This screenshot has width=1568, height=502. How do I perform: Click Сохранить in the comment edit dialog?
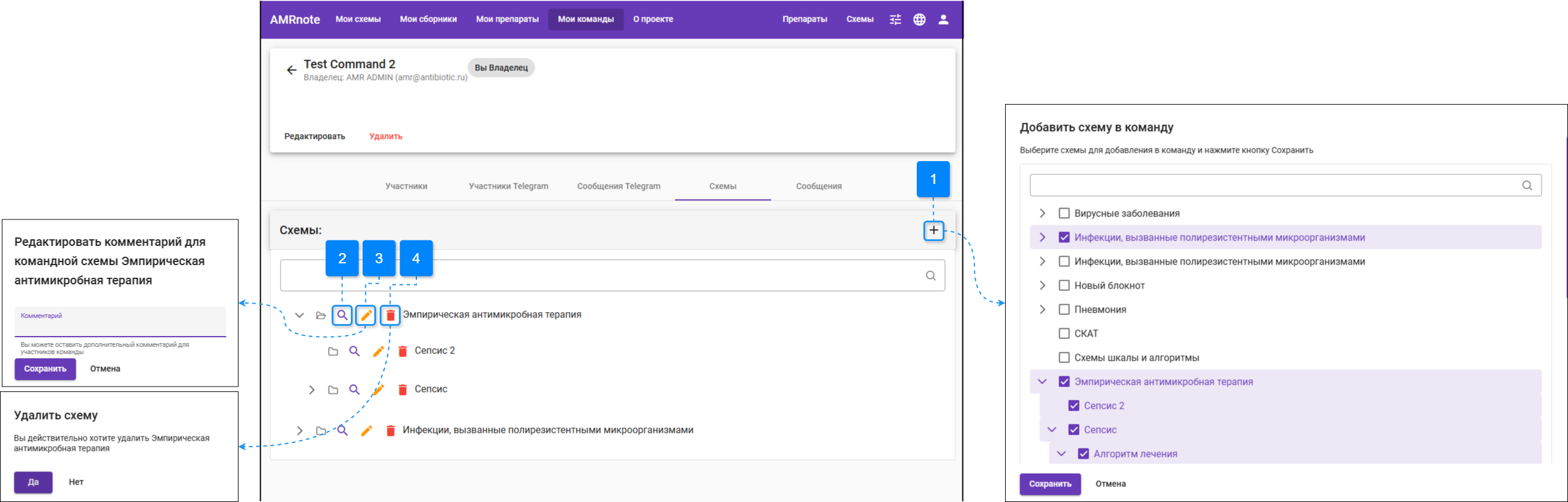point(45,369)
